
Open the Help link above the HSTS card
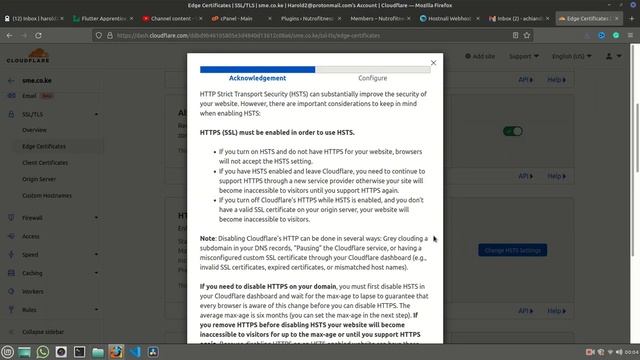click(x=557, y=176)
